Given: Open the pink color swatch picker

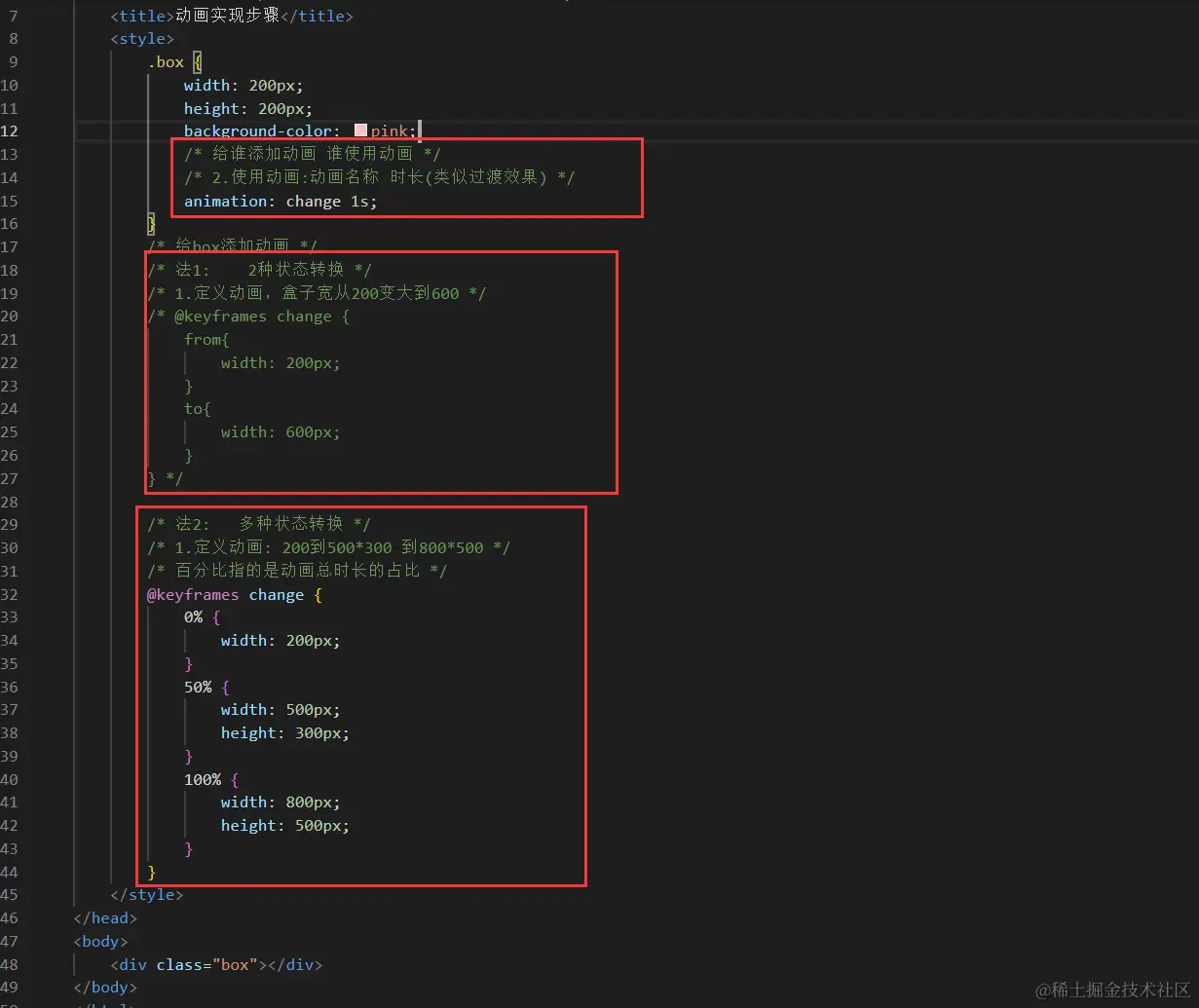Looking at the screenshot, I should click(x=360, y=131).
